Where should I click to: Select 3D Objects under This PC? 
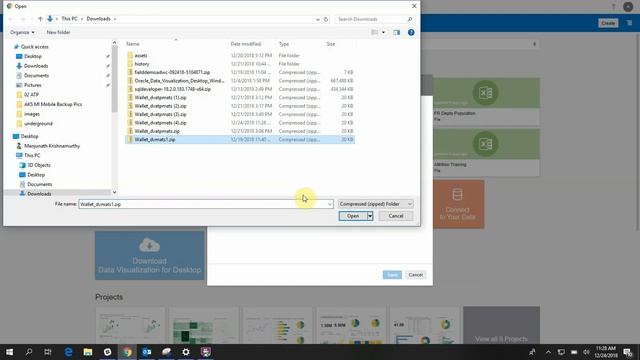coord(39,165)
